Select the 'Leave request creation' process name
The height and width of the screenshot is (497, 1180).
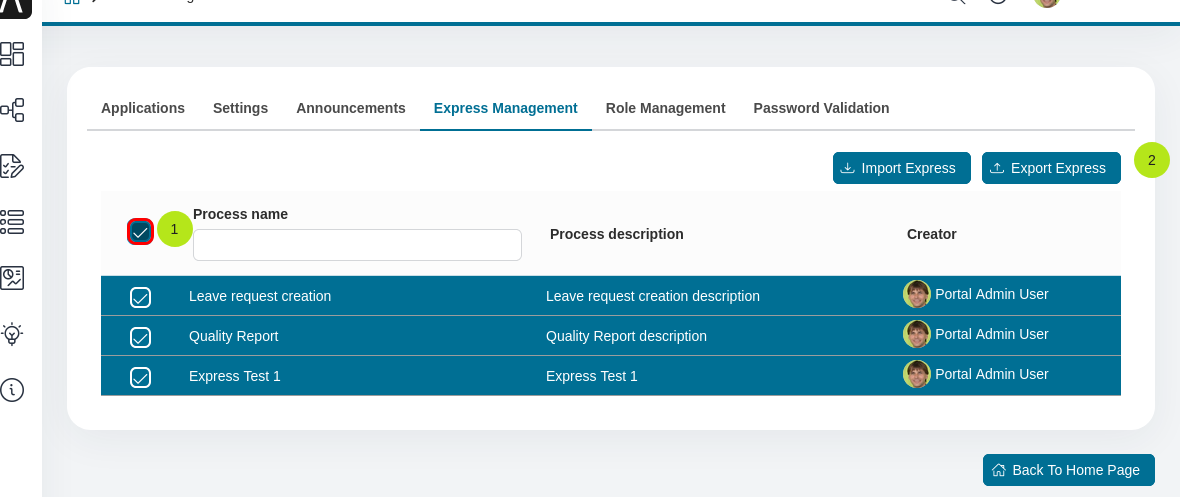pyautogui.click(x=260, y=297)
